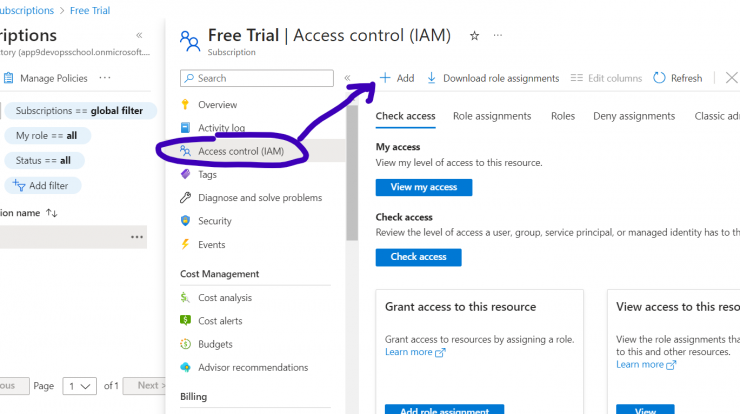Open ellipsis menu next to Manage Policies

tap(105, 78)
